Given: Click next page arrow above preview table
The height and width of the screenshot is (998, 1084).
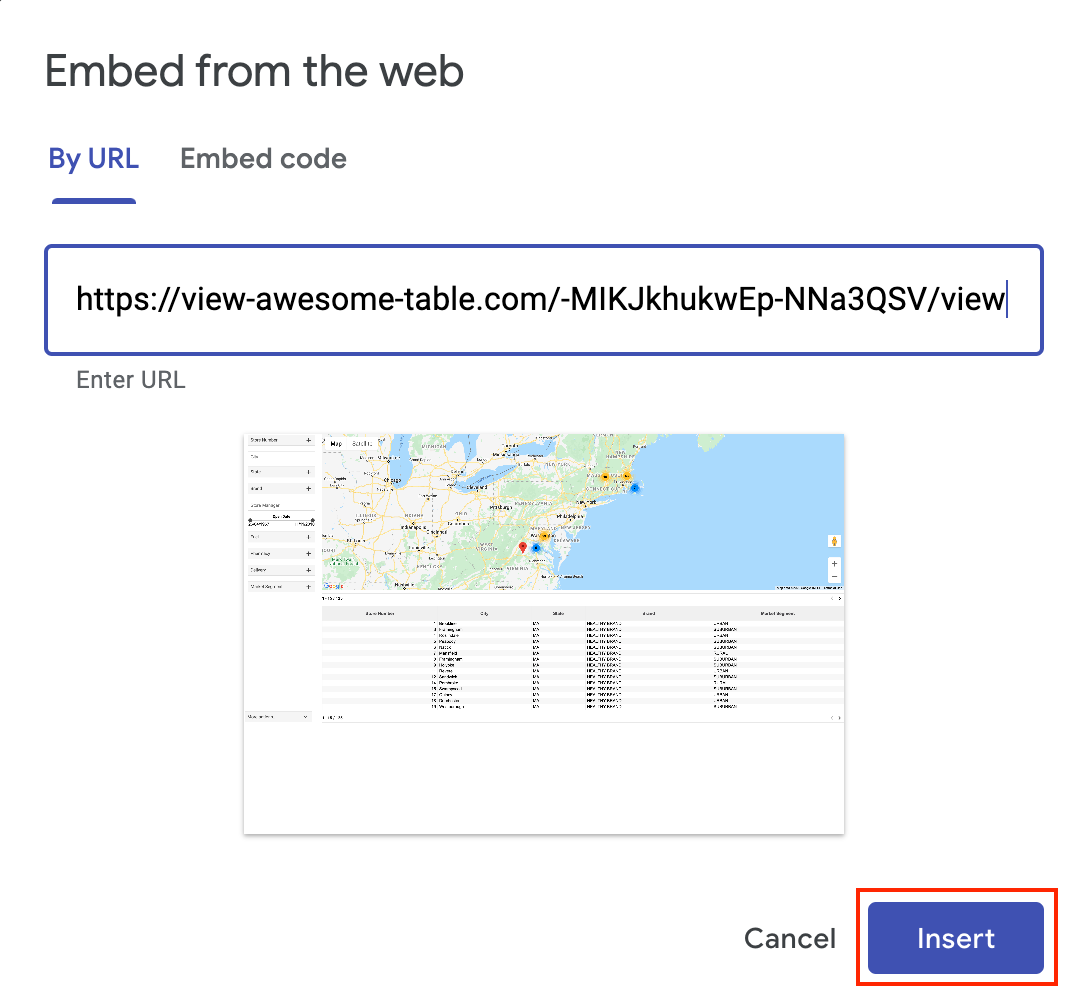Looking at the screenshot, I should click(839, 599).
